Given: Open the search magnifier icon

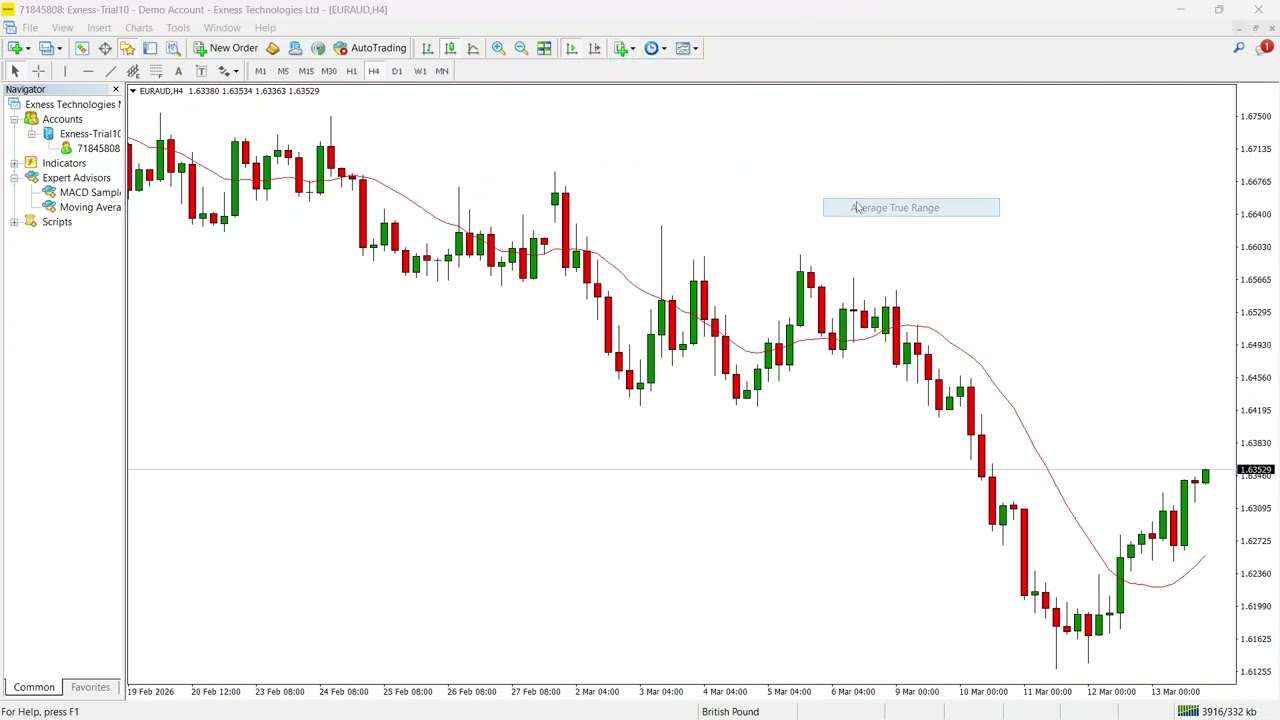Looking at the screenshot, I should [1239, 48].
